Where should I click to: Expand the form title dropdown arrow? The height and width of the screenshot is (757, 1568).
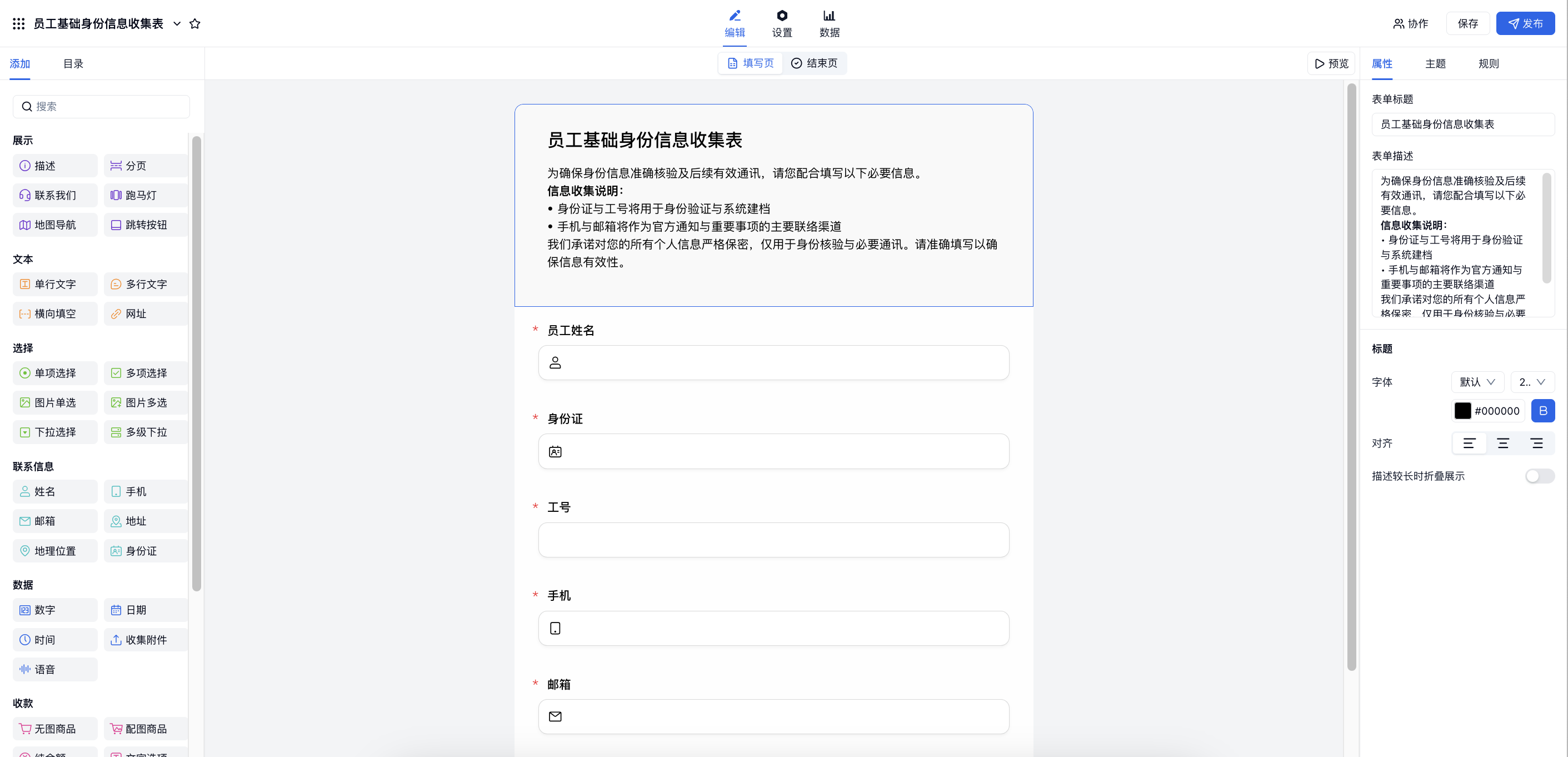click(x=177, y=24)
